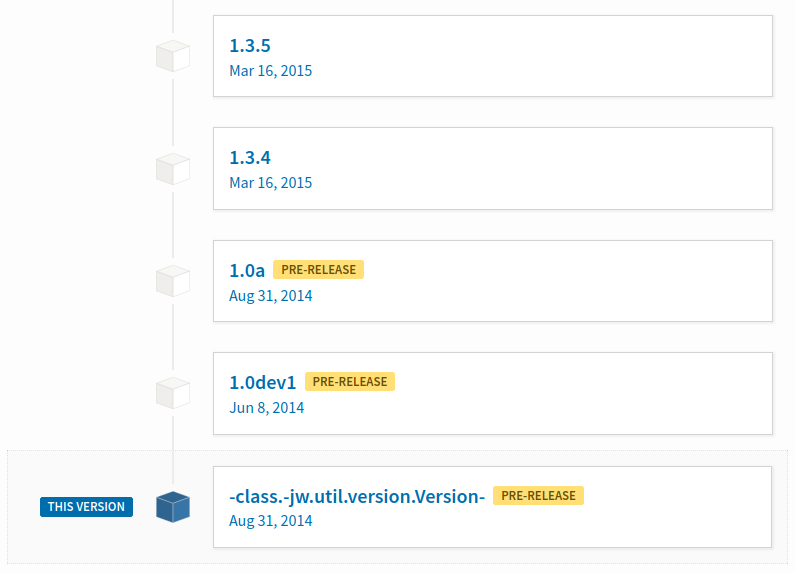Click the cube icon beside release 1.3.5
The width and height of the screenshot is (795, 573).
point(173,56)
